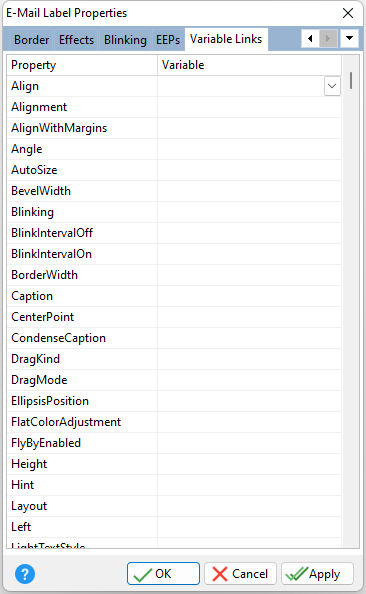The image size is (366, 594).
Task: Apply the label property changes
Action: [317, 574]
